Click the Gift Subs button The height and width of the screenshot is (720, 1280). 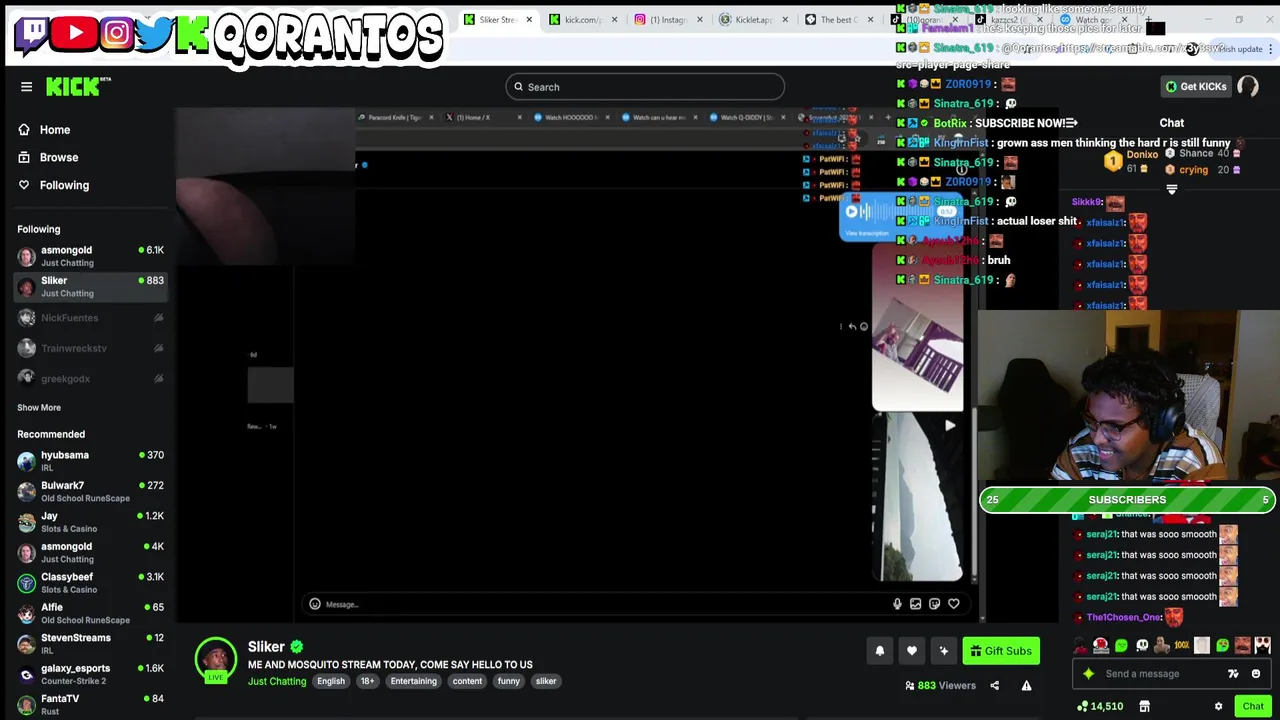pos(1001,651)
